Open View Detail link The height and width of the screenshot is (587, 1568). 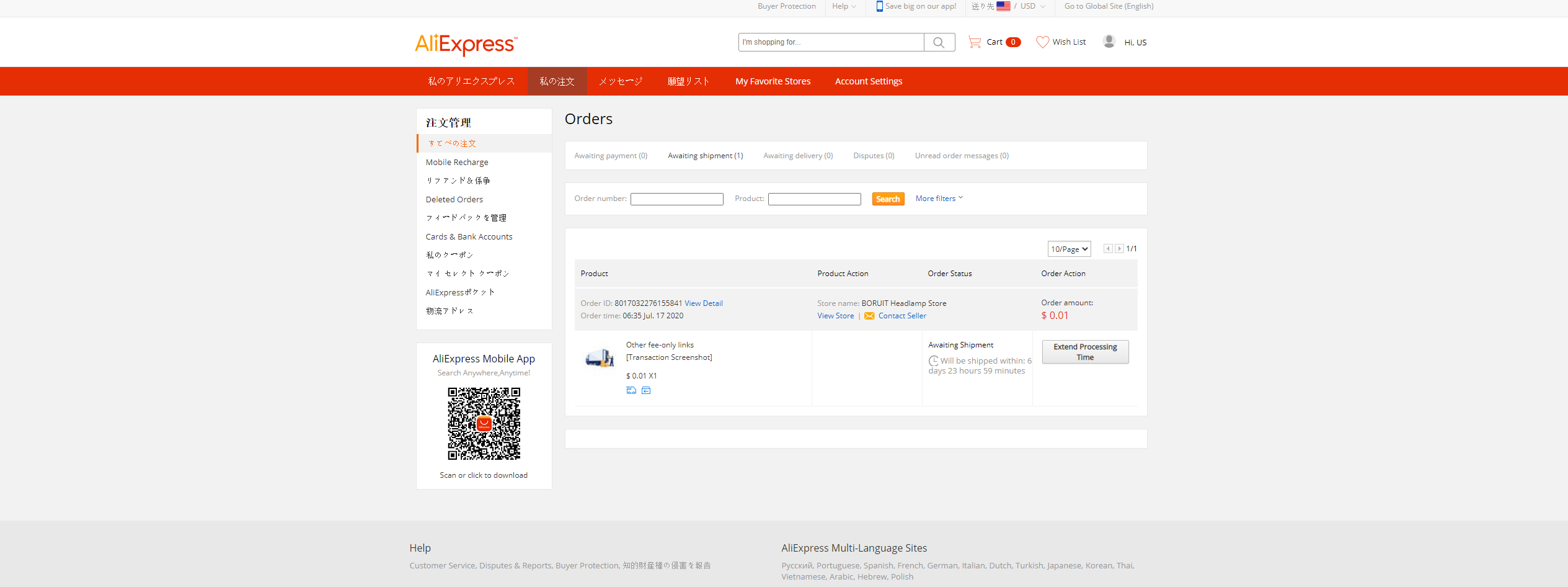click(704, 303)
